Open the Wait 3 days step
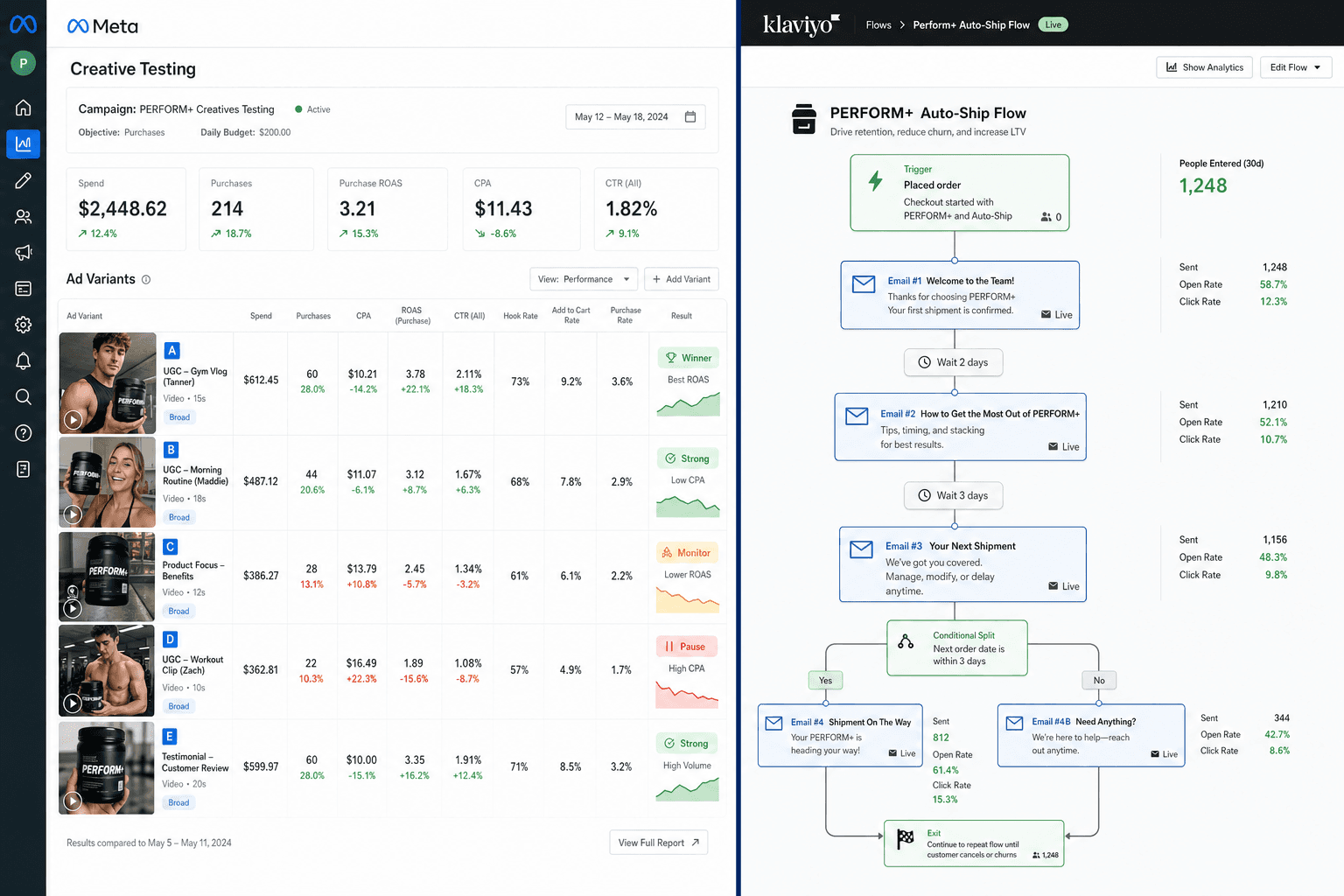Screen dimensions: 1344x896 coord(954,495)
